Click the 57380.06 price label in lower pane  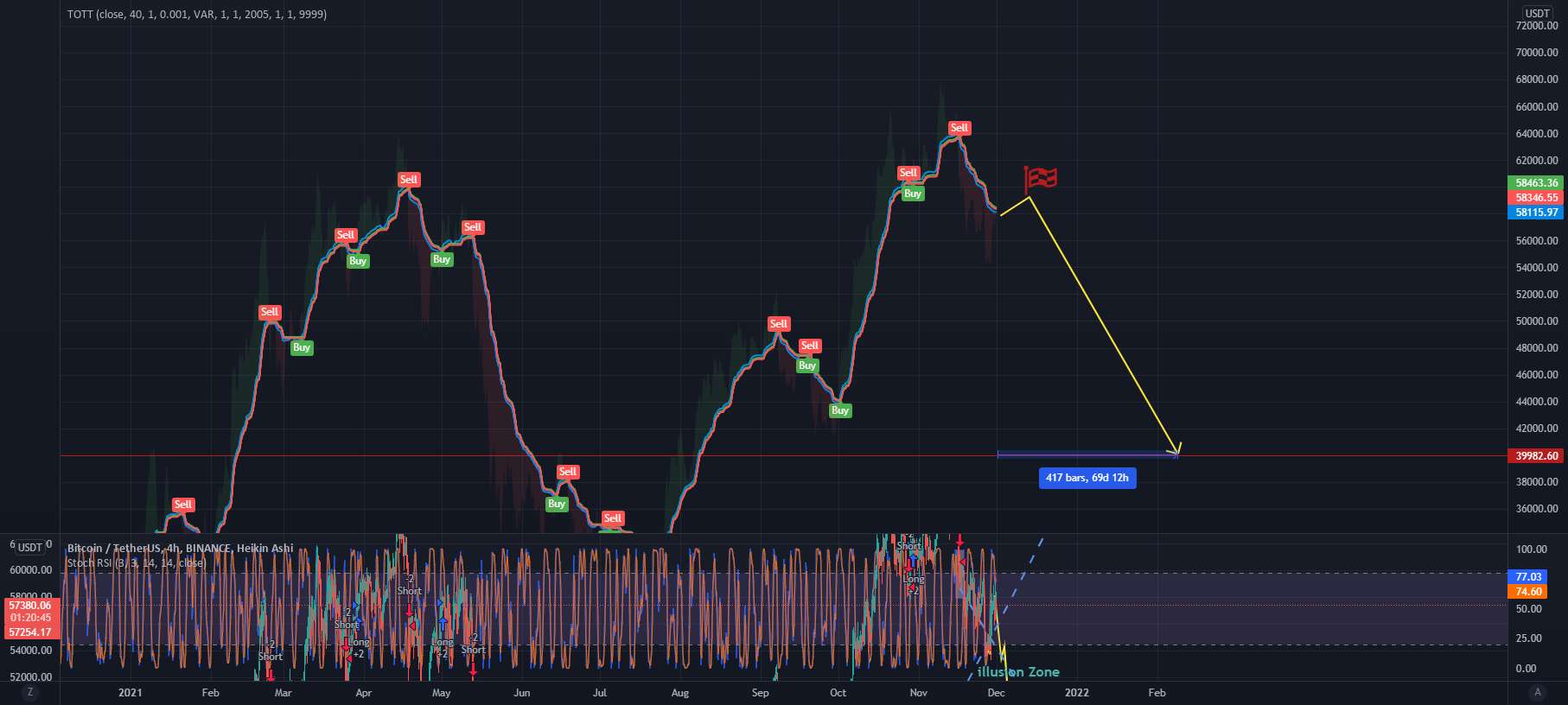coord(30,606)
